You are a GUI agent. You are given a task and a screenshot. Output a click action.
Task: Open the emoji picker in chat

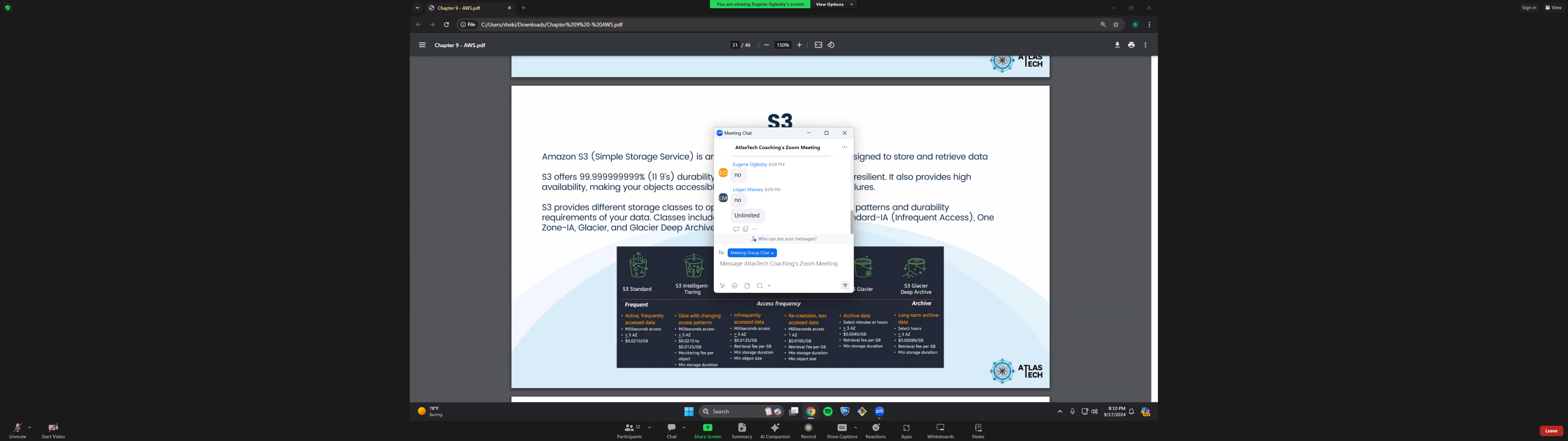pyautogui.click(x=735, y=286)
